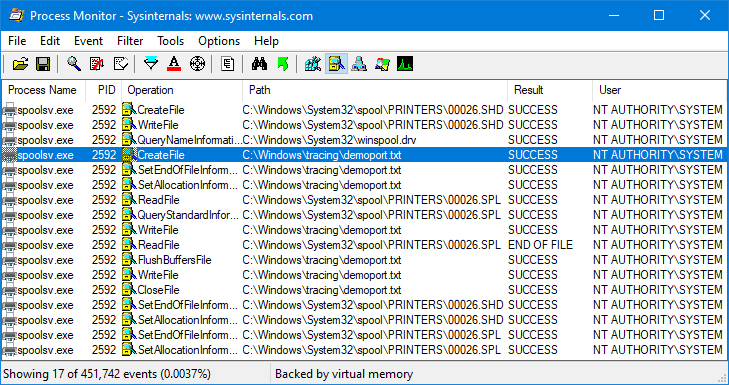This screenshot has height=385, width=729.
Task: Select SetAllocationInform... operation for demoport.txt
Action: click(x=188, y=185)
